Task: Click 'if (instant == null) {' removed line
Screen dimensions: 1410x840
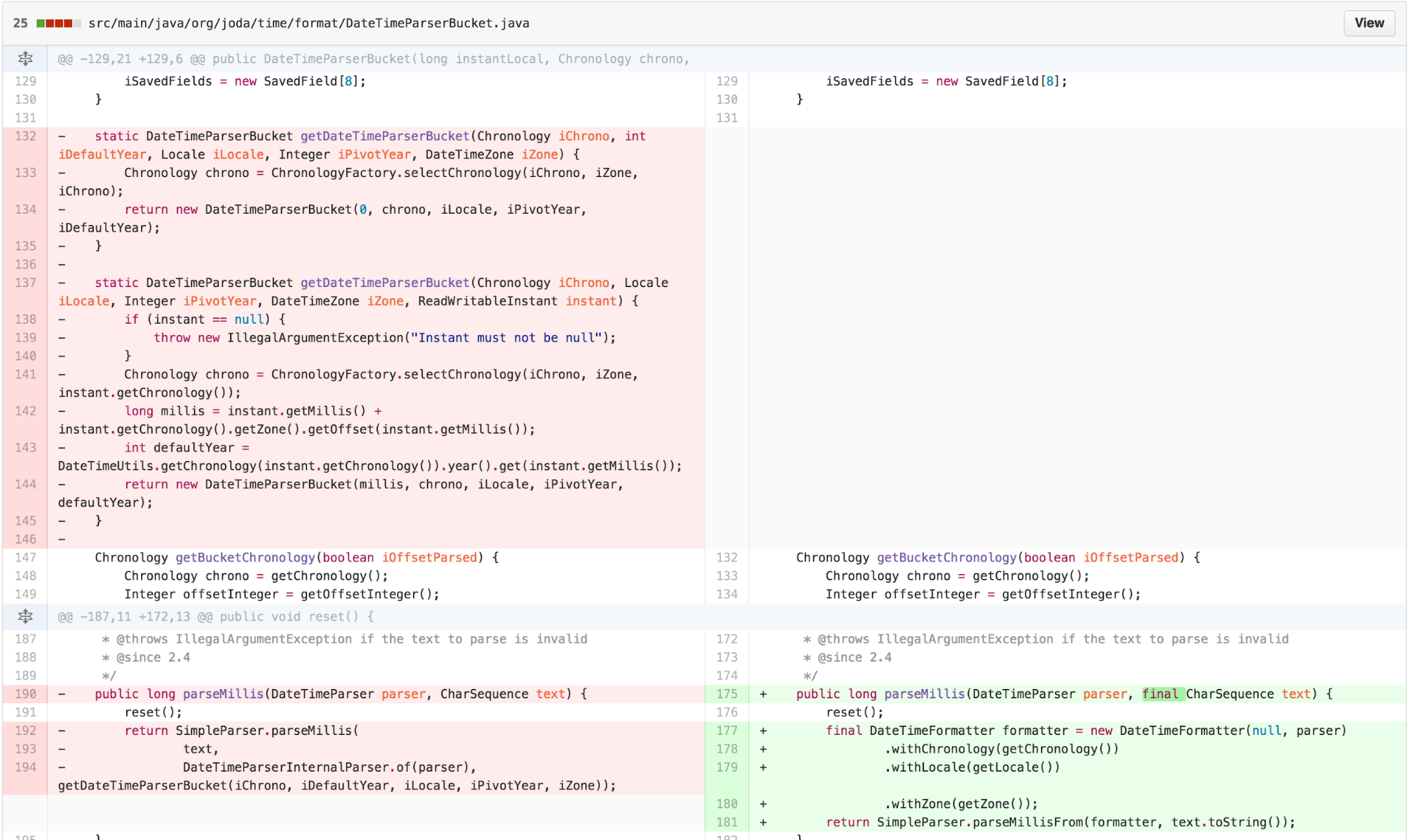Action: point(205,319)
